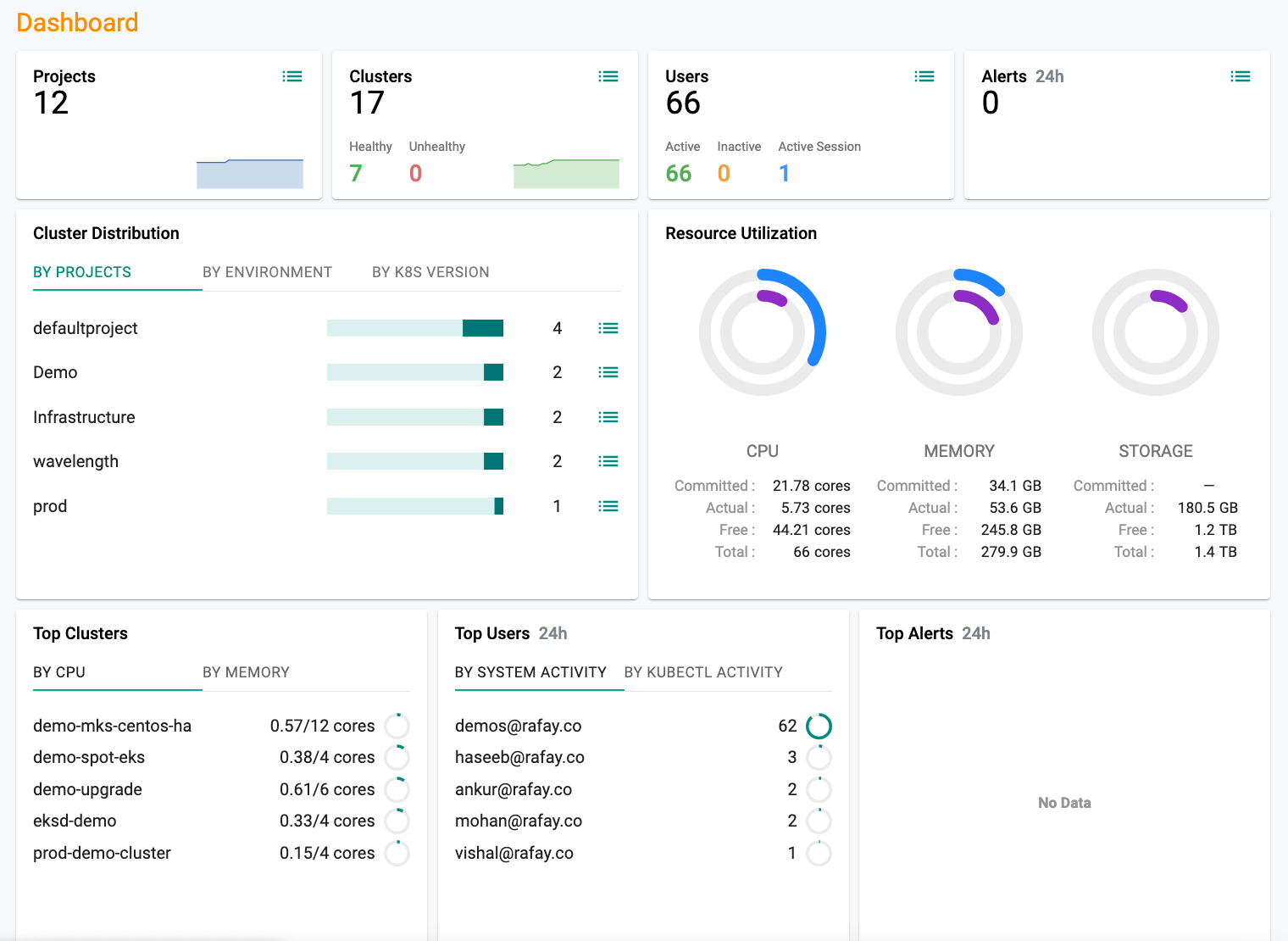Open user ankur@rafay.co
The height and width of the screenshot is (941, 1288).
pyautogui.click(x=514, y=789)
